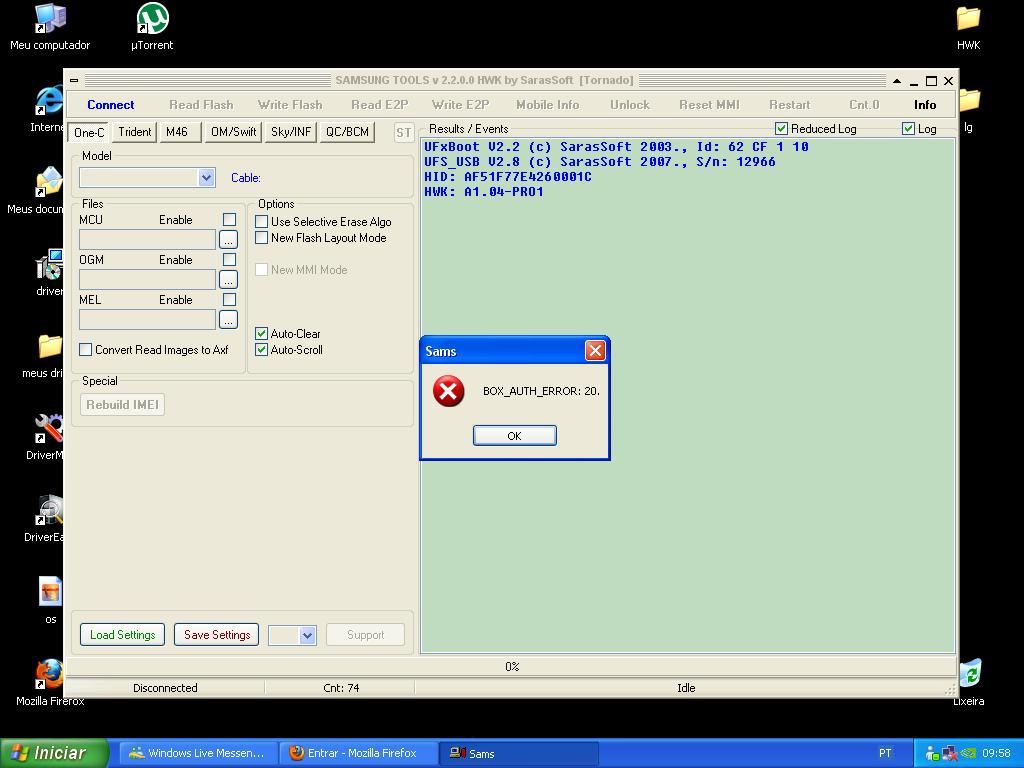The width and height of the screenshot is (1024, 768).
Task: Open the 'lg' folder on desktop
Action: pyautogui.click(x=969, y=109)
